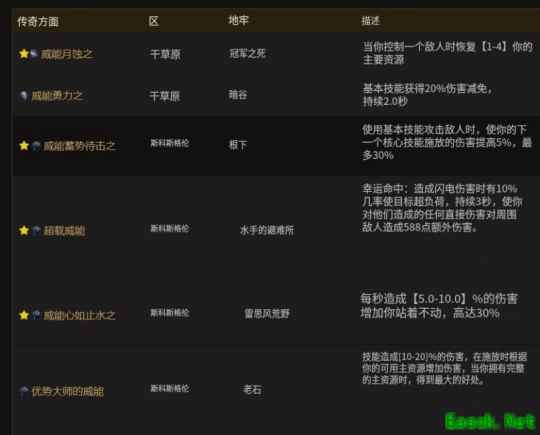Click the star icon beside 超载威能
540x435 pixels.
click(x=24, y=230)
